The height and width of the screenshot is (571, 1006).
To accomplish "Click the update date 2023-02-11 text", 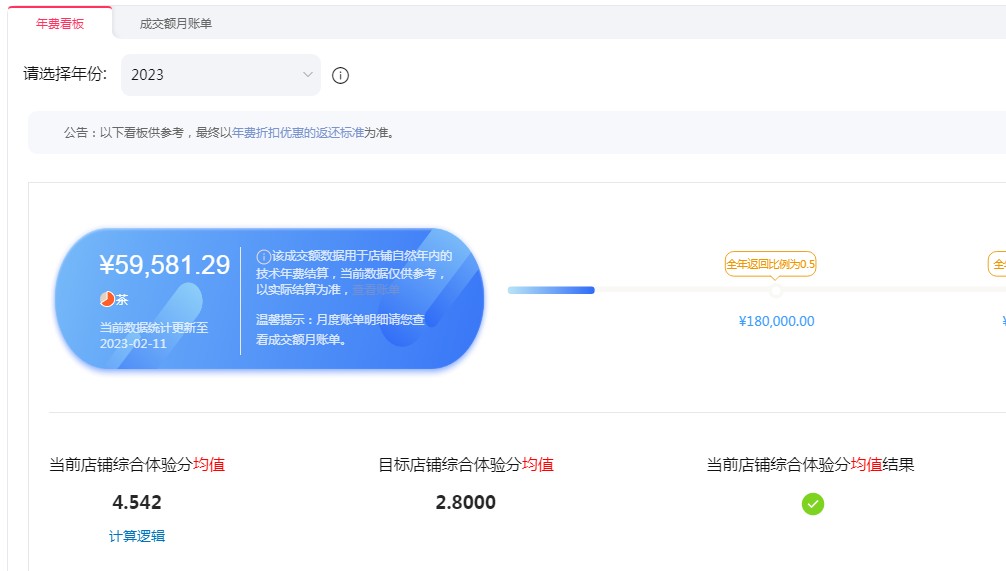I will pyautogui.click(x=133, y=344).
